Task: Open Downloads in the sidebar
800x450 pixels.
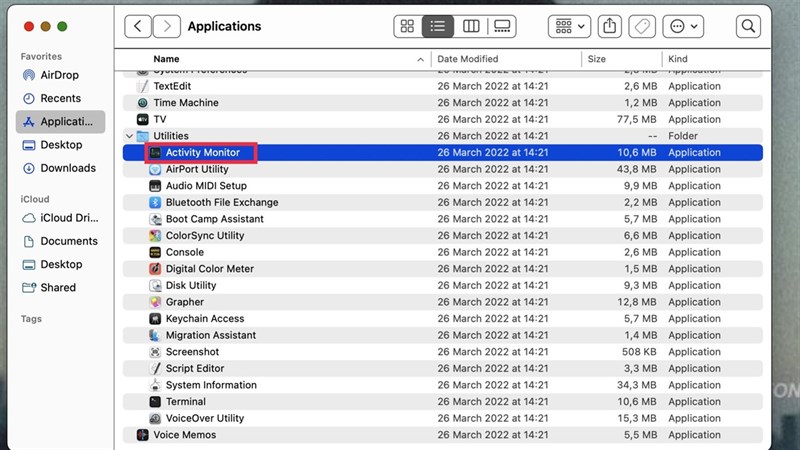Action: point(60,168)
